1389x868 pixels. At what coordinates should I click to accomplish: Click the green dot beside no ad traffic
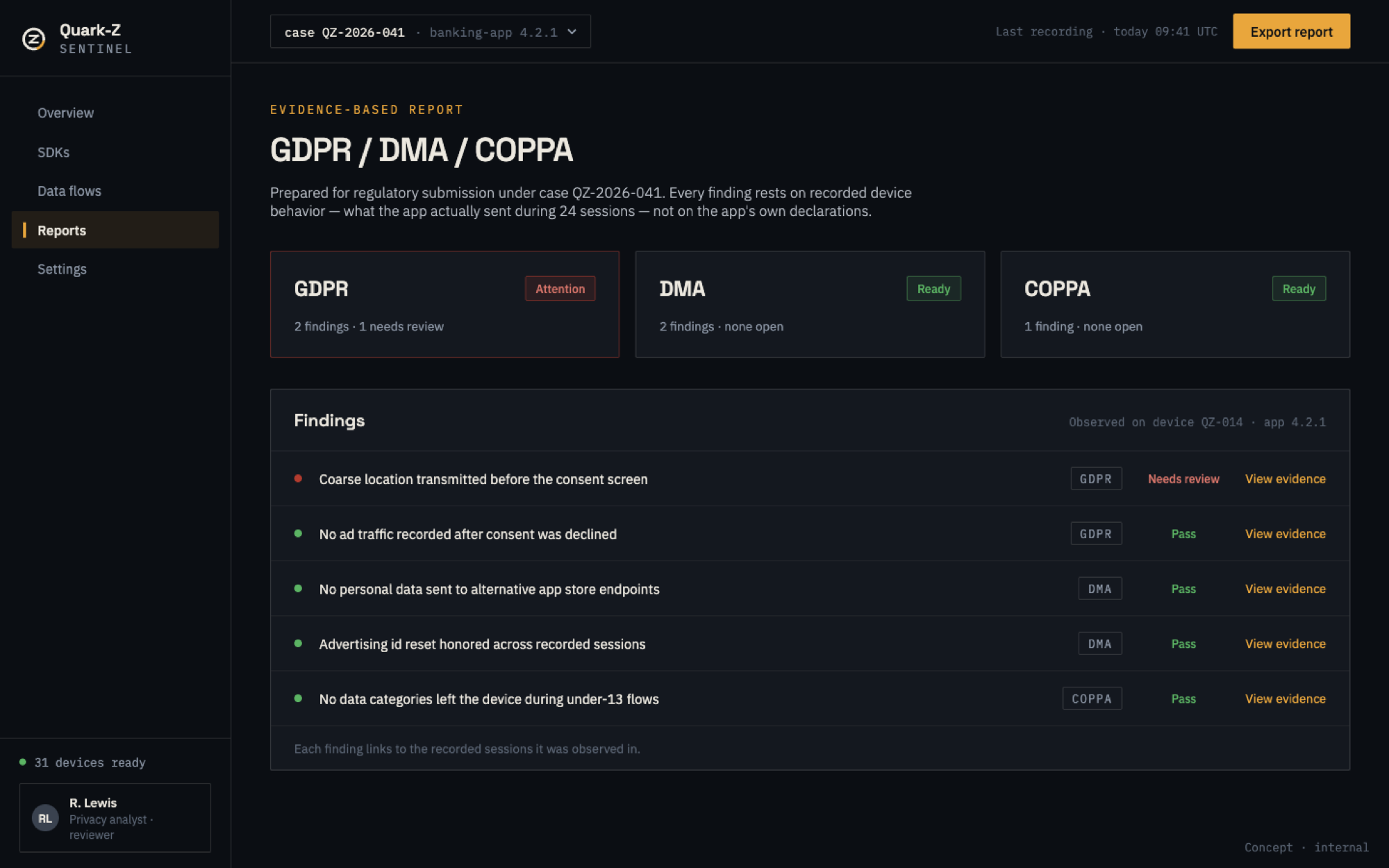coord(298,533)
